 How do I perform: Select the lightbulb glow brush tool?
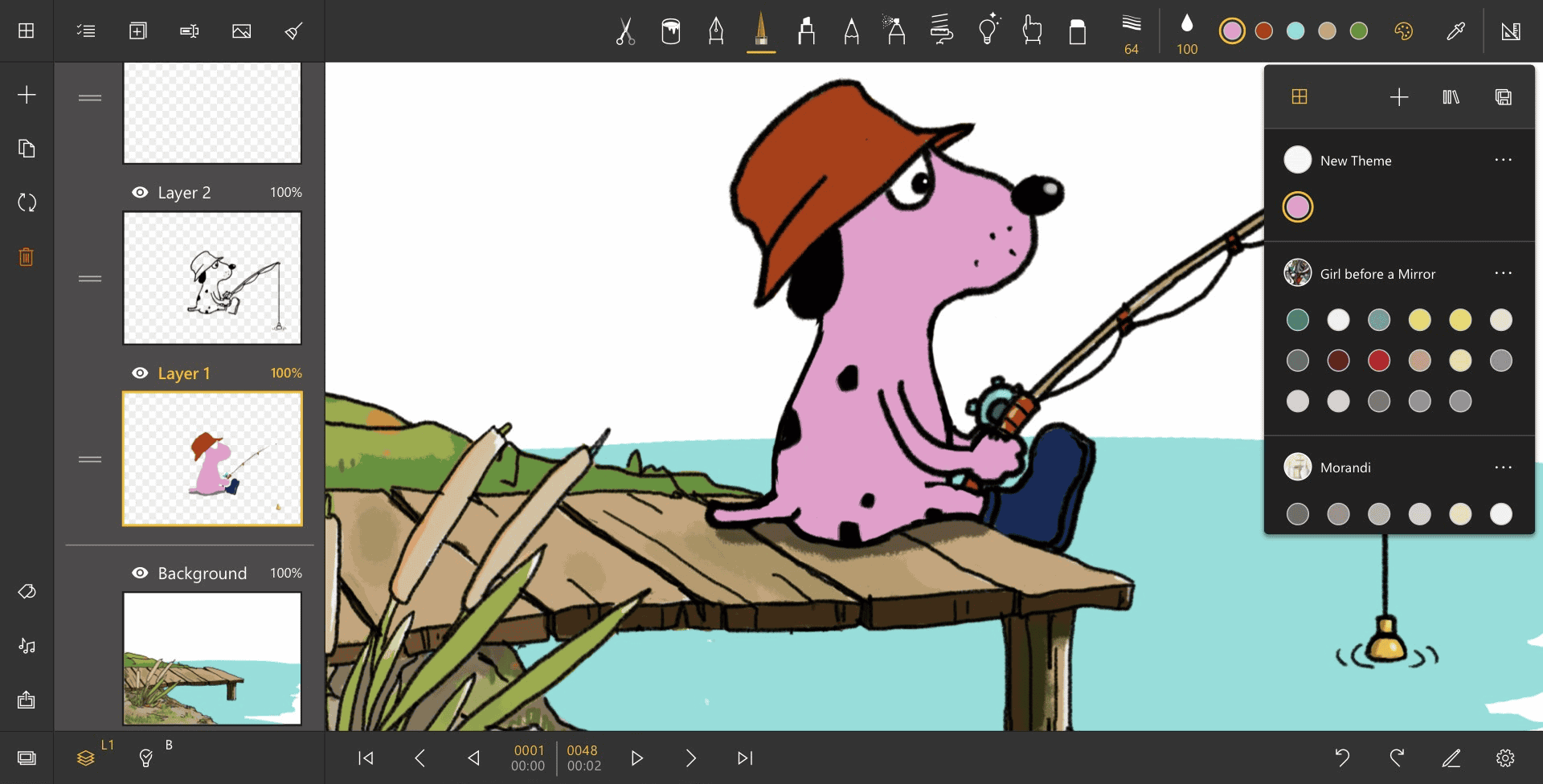(x=988, y=29)
